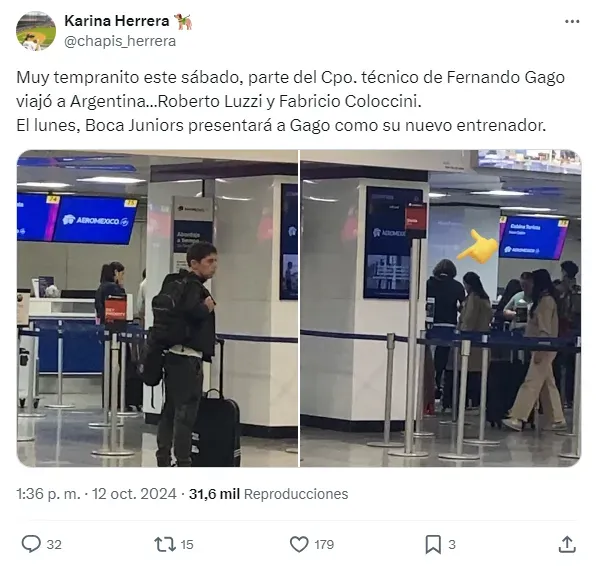Open the three-dot more options menu

tap(572, 22)
